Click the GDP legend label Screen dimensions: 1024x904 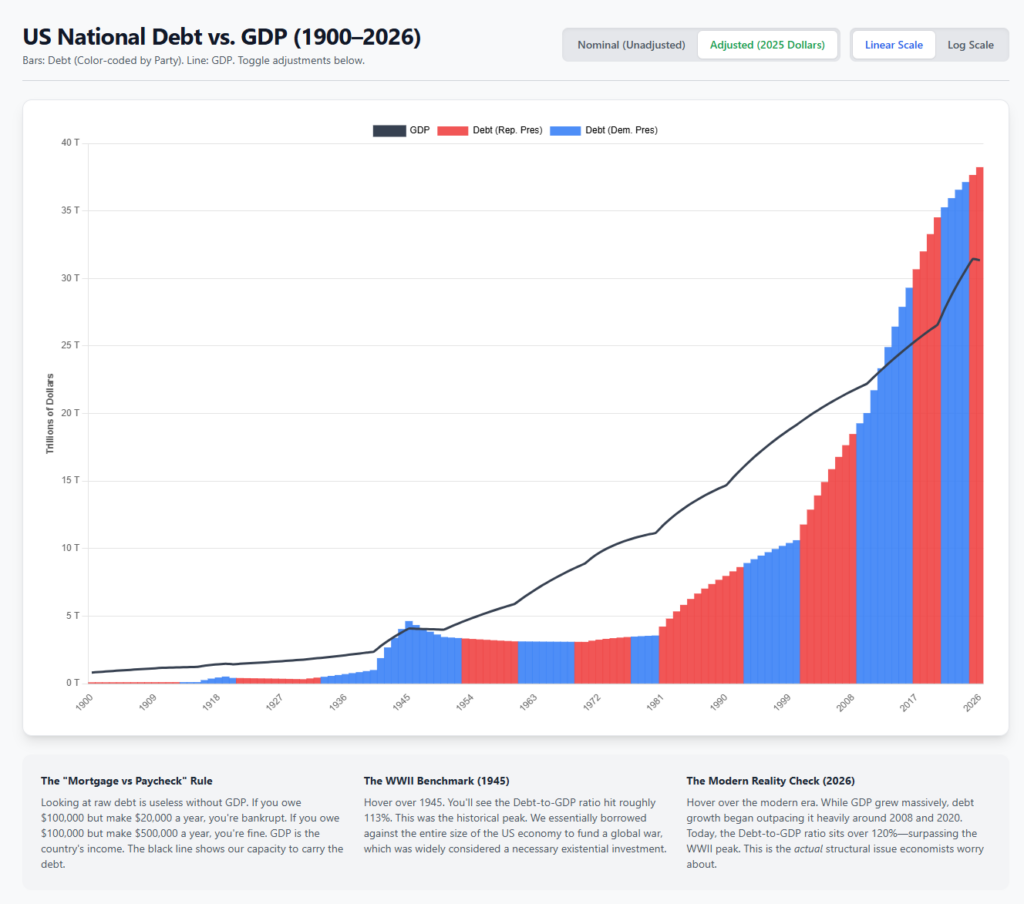[x=419, y=131]
